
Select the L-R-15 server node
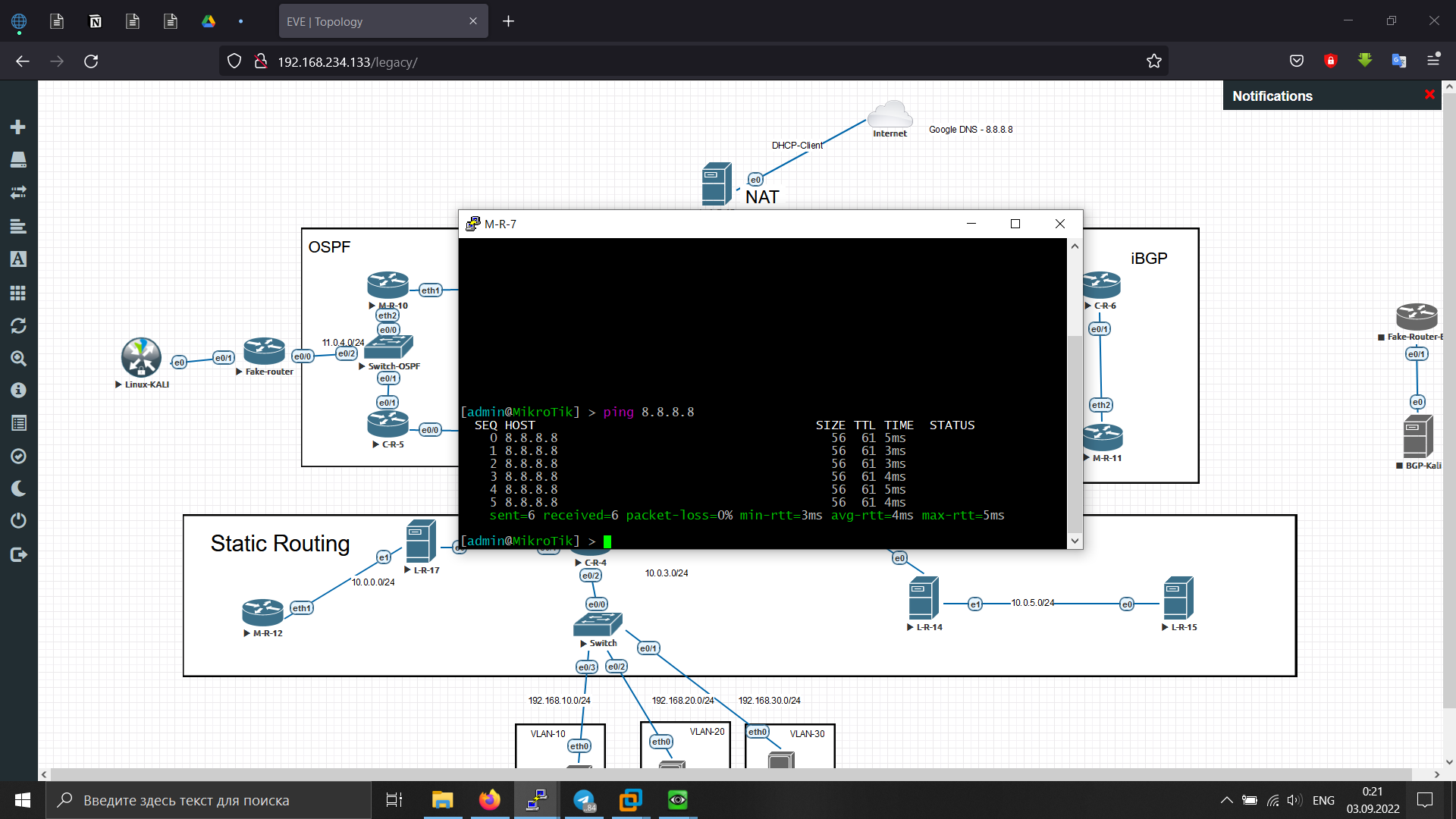point(1178,598)
